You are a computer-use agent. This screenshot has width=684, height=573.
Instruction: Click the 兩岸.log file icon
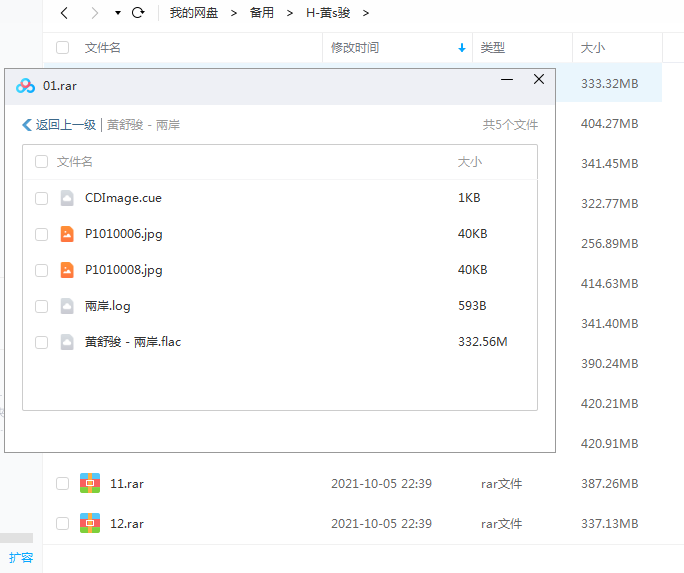tap(67, 306)
